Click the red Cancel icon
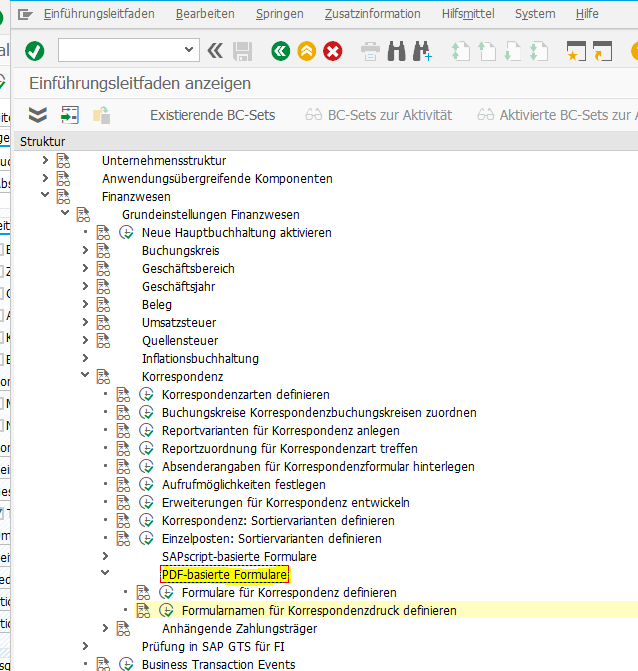638x671 pixels. pos(332,51)
